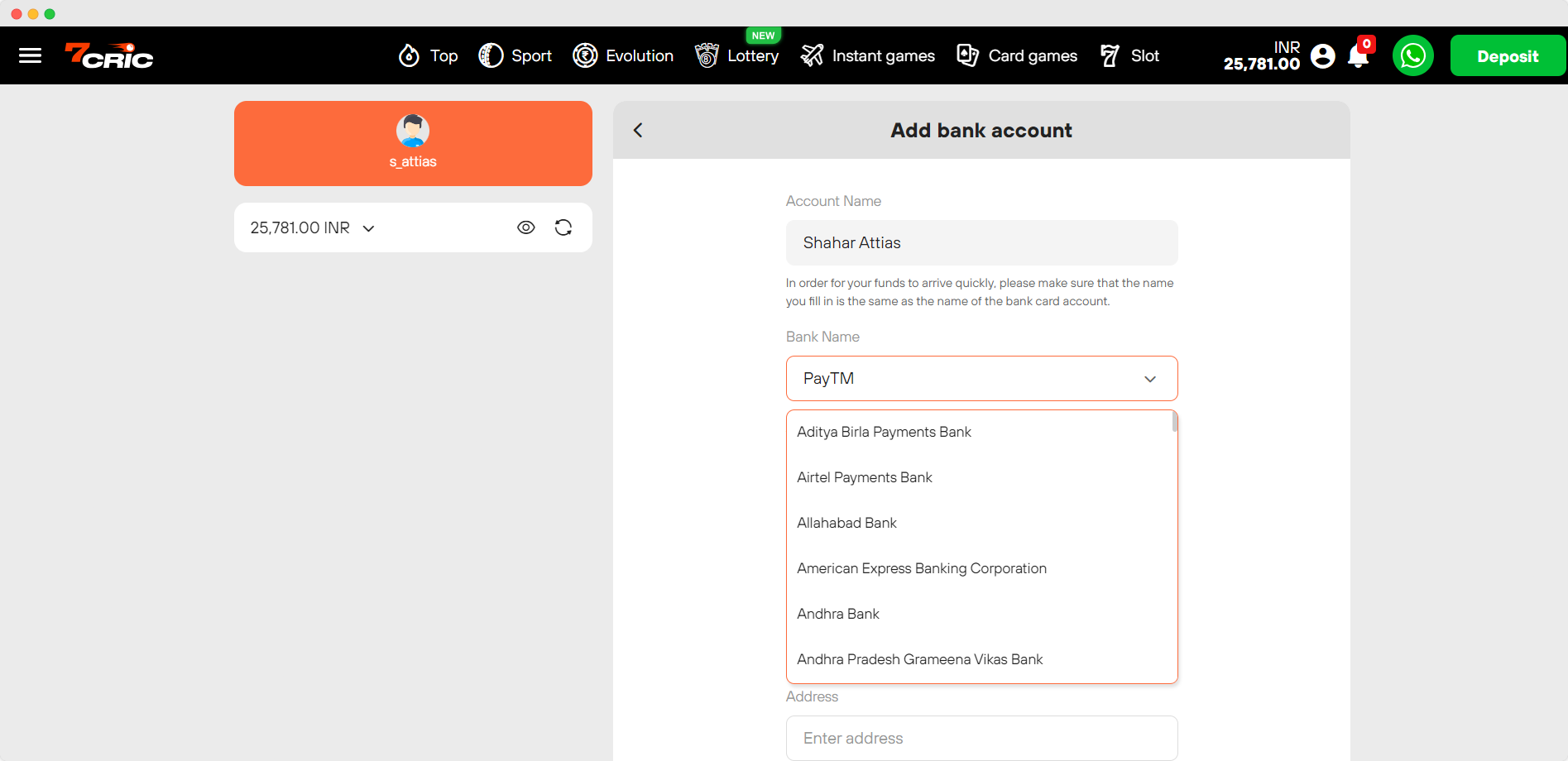
Task: Click the Add bank account heading
Action: pyautogui.click(x=981, y=130)
